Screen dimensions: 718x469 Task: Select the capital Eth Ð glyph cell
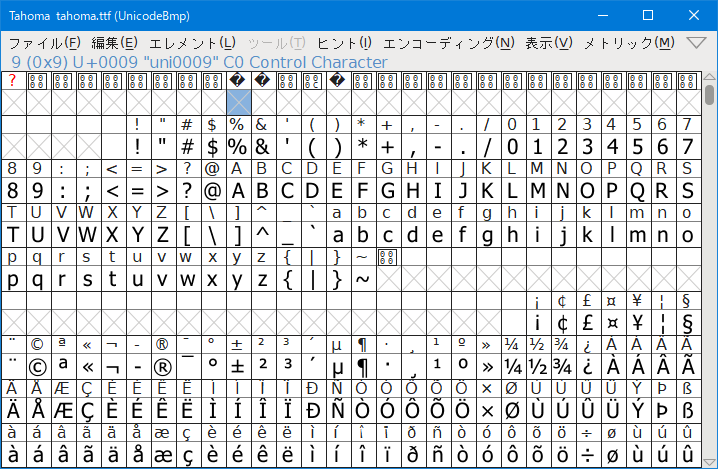(x=312, y=411)
